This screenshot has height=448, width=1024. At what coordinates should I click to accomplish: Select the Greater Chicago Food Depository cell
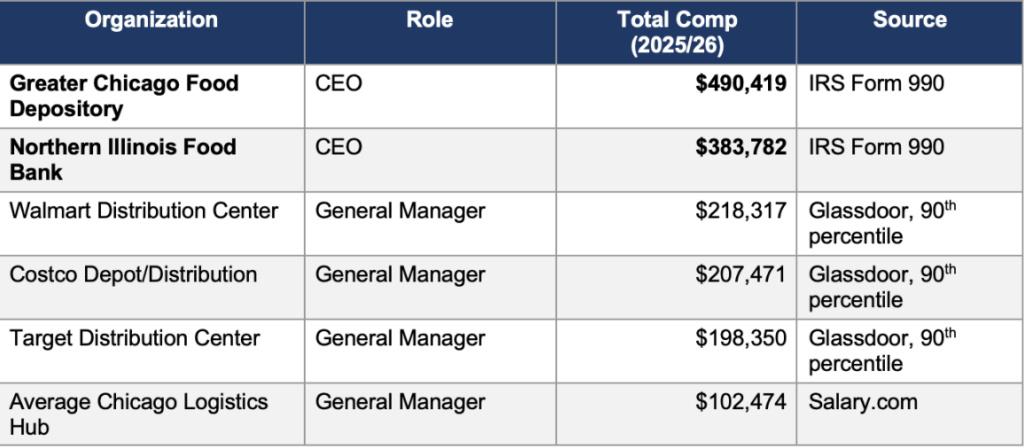coord(125,96)
